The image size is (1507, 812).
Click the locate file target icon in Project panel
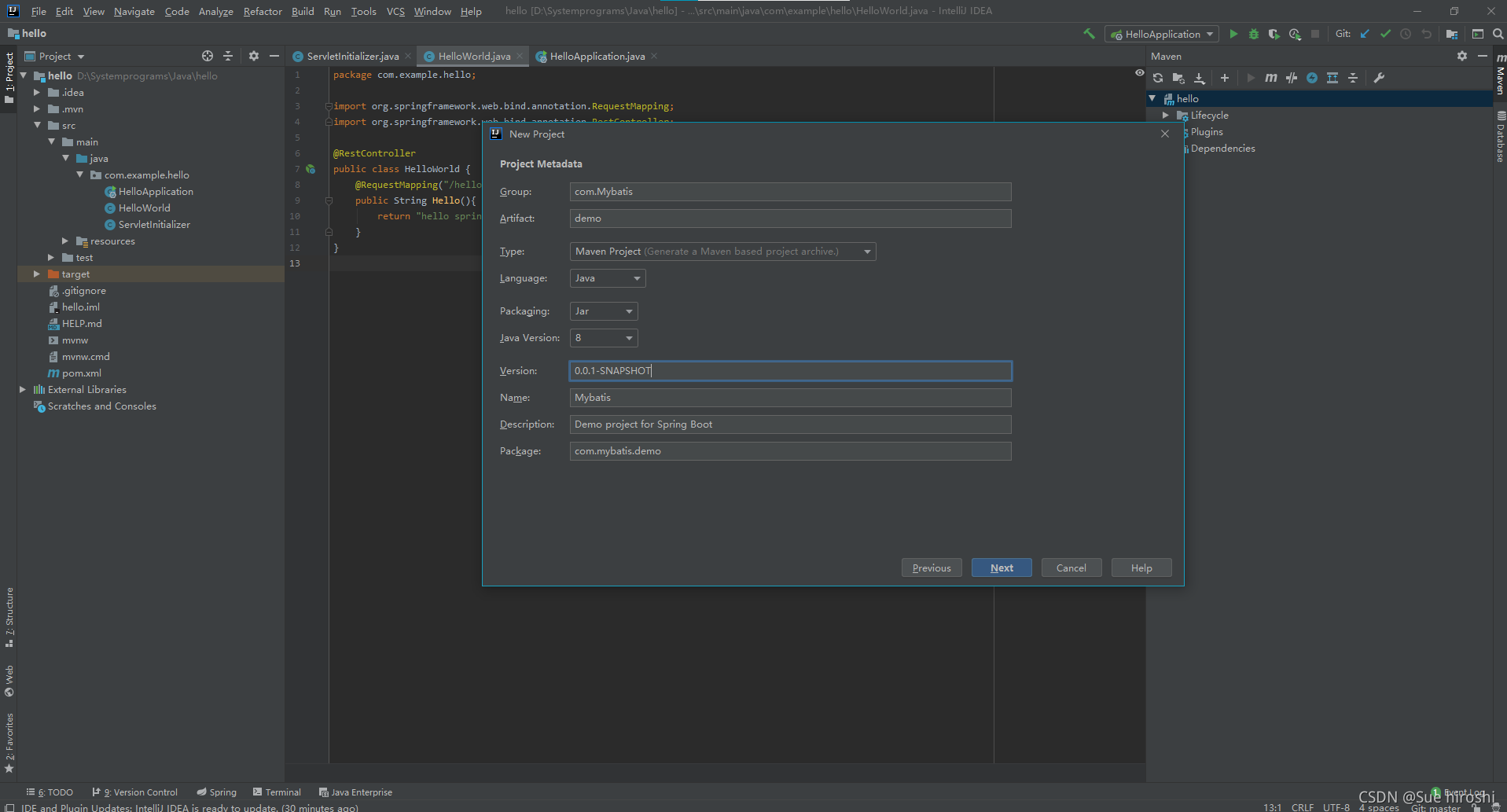pyautogui.click(x=208, y=56)
